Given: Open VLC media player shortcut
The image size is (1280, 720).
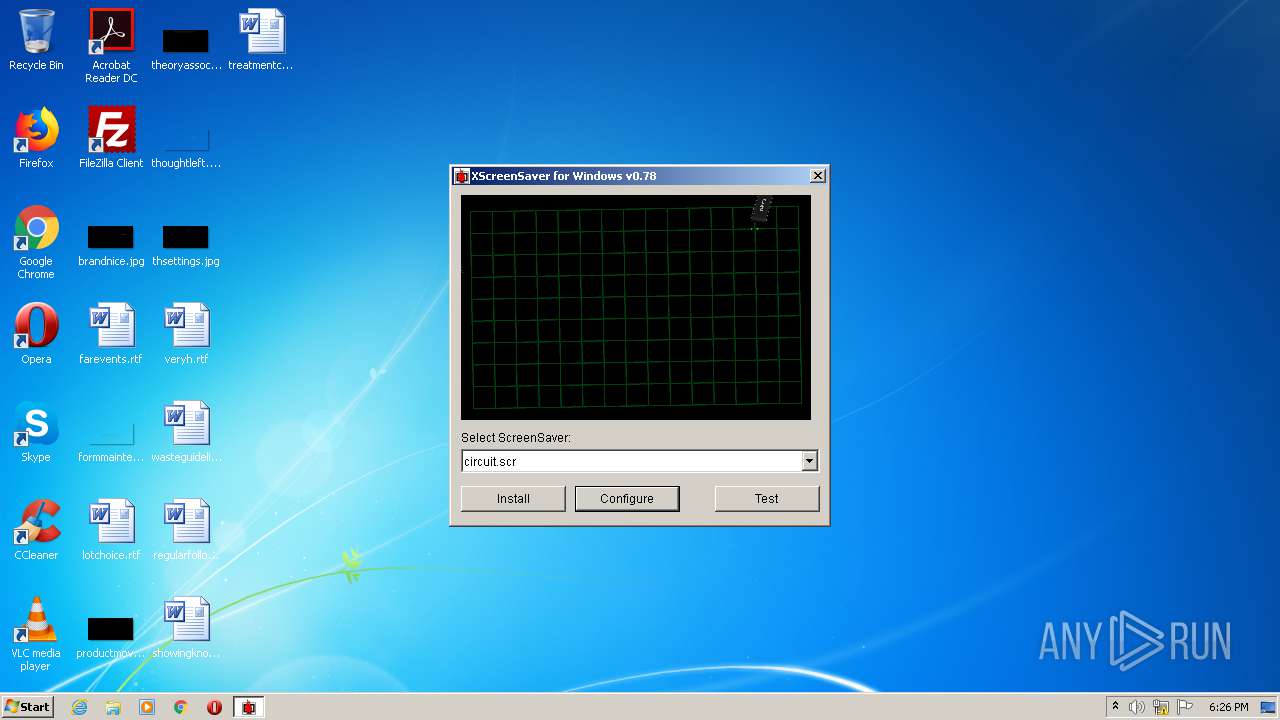Looking at the screenshot, I should (x=36, y=634).
